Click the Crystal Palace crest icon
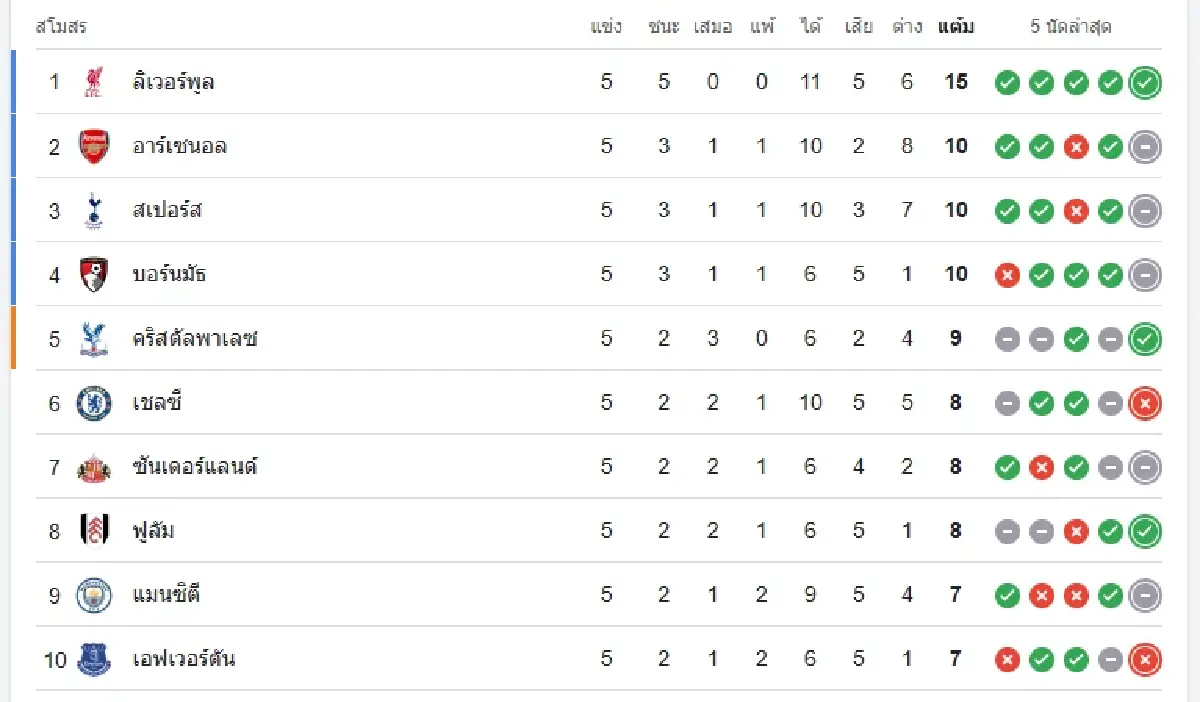 [x=94, y=339]
